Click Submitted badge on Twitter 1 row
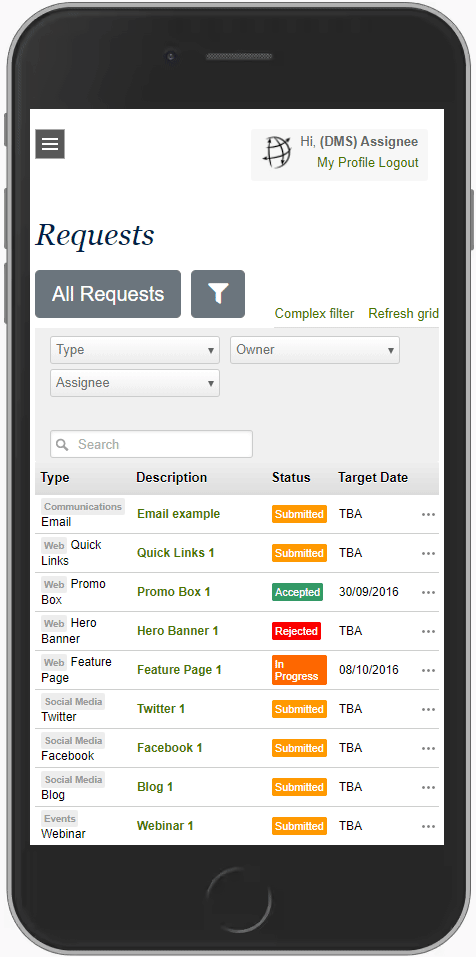This screenshot has width=476, height=957. click(x=299, y=709)
